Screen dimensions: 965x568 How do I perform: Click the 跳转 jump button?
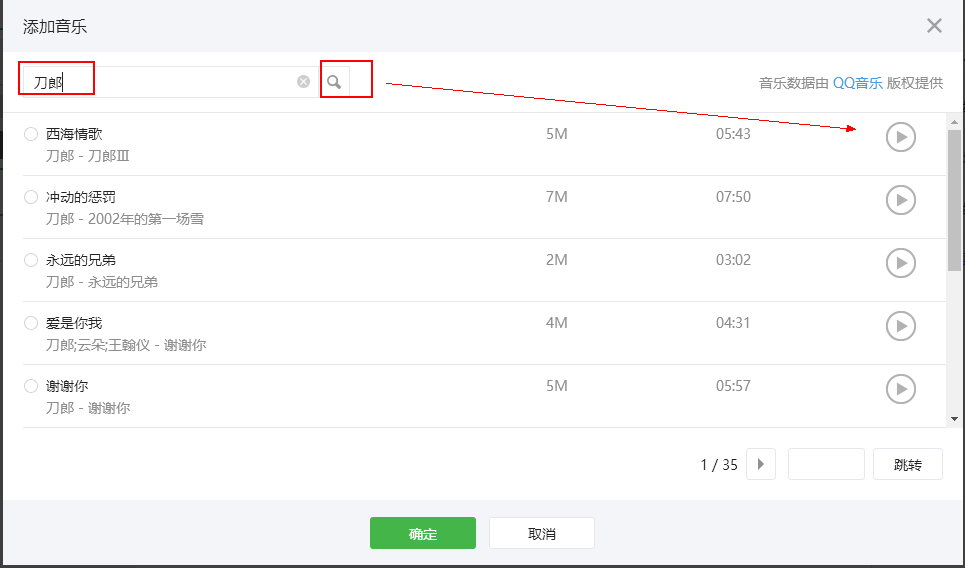pyautogui.click(x=908, y=464)
